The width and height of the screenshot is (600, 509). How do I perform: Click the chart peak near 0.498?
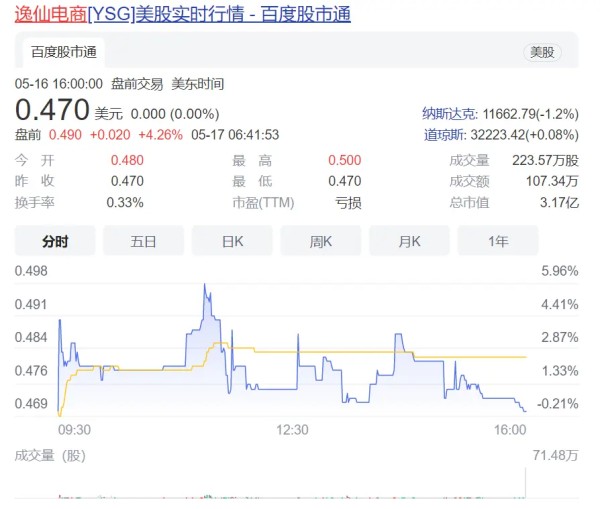pyautogui.click(x=205, y=284)
